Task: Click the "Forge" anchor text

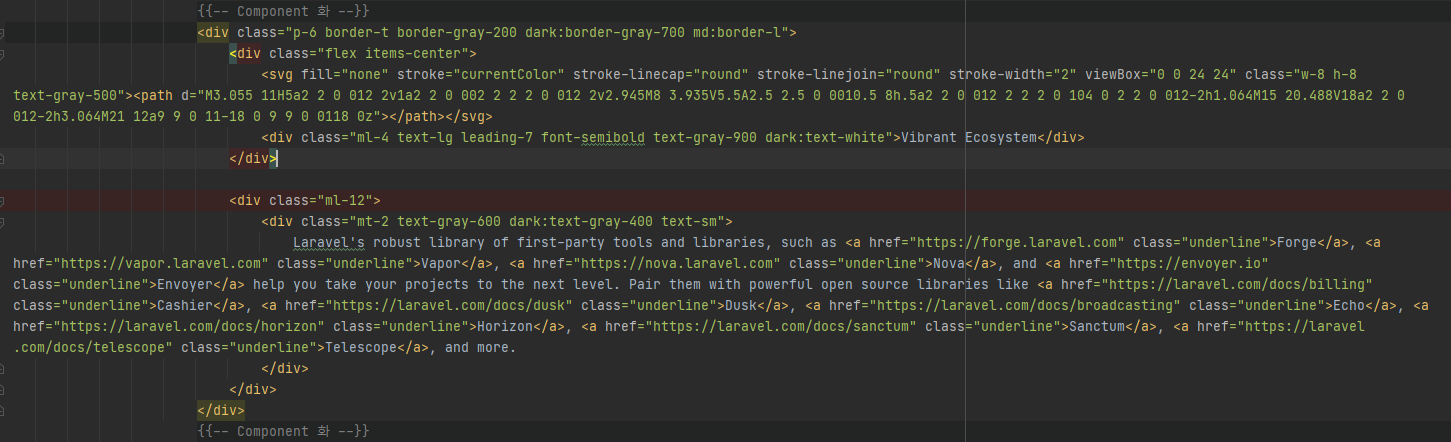Action: 1298,242
